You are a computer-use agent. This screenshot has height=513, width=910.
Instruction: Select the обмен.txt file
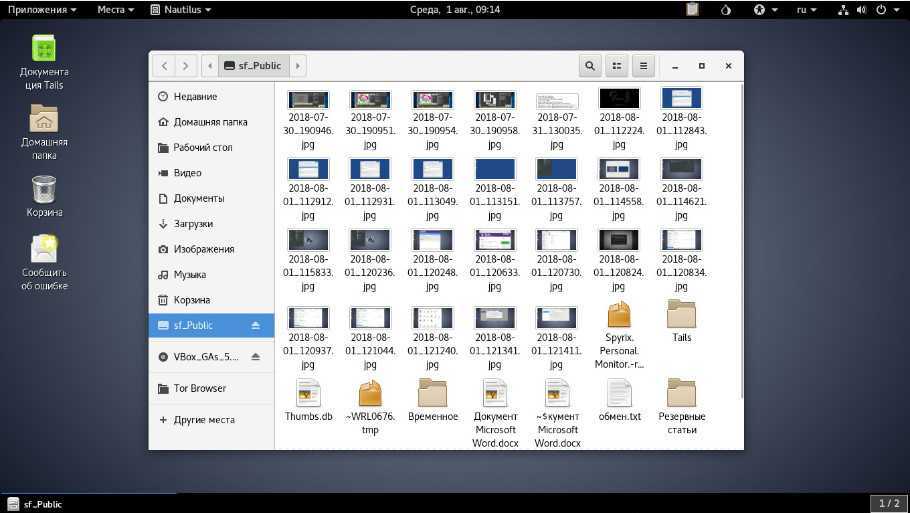[619, 400]
